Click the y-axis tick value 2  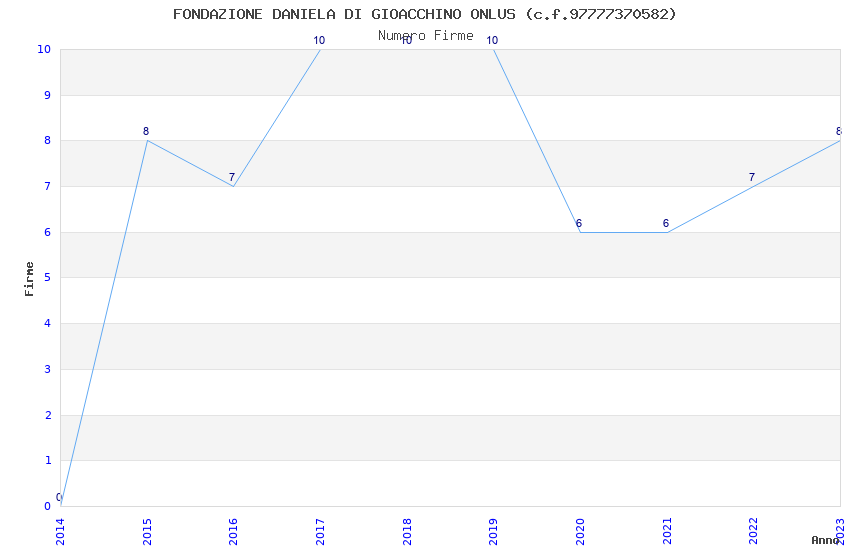48,415
